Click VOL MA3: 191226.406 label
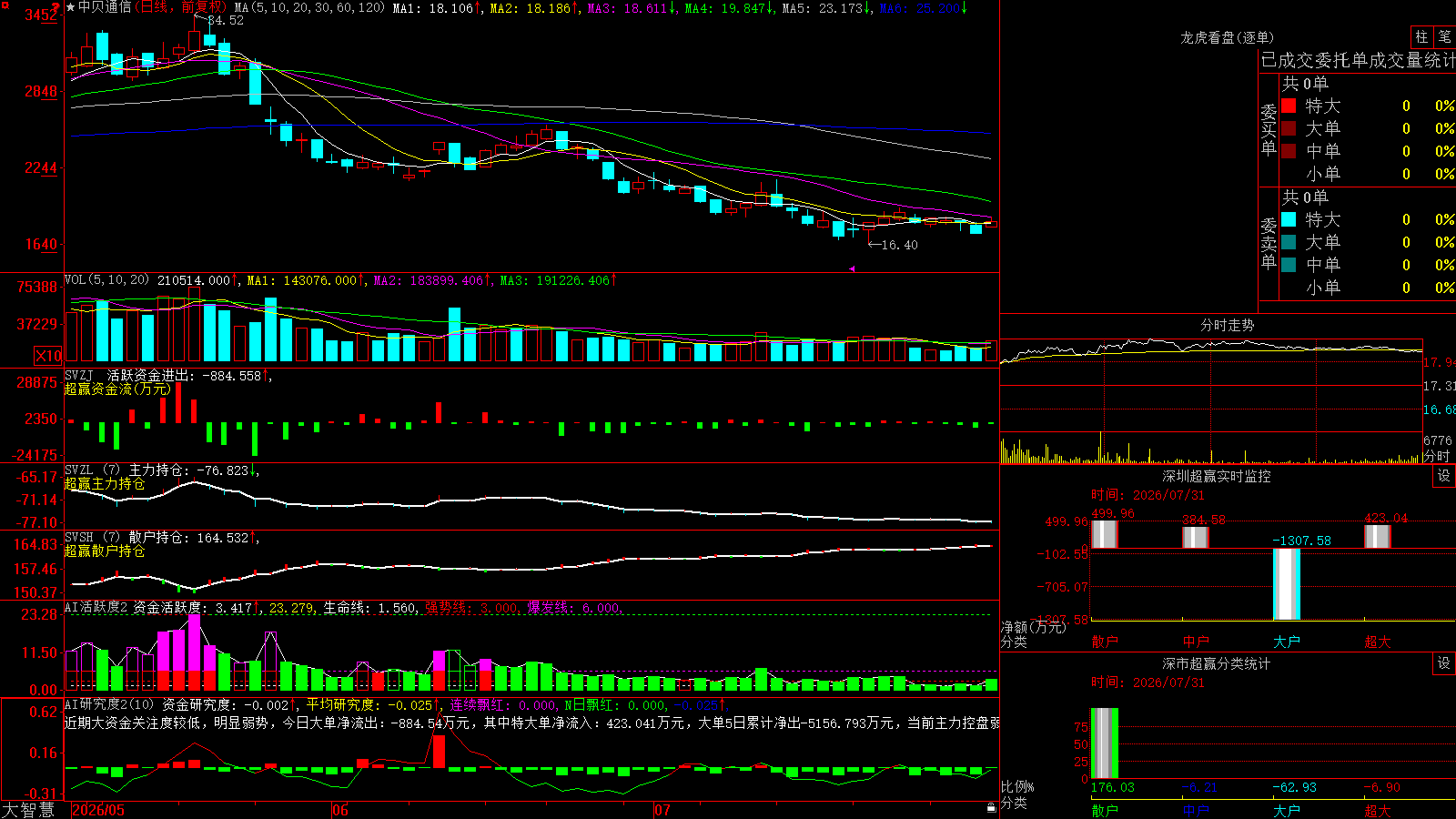Image resolution: width=1456 pixels, height=819 pixels. pyautogui.click(x=558, y=280)
